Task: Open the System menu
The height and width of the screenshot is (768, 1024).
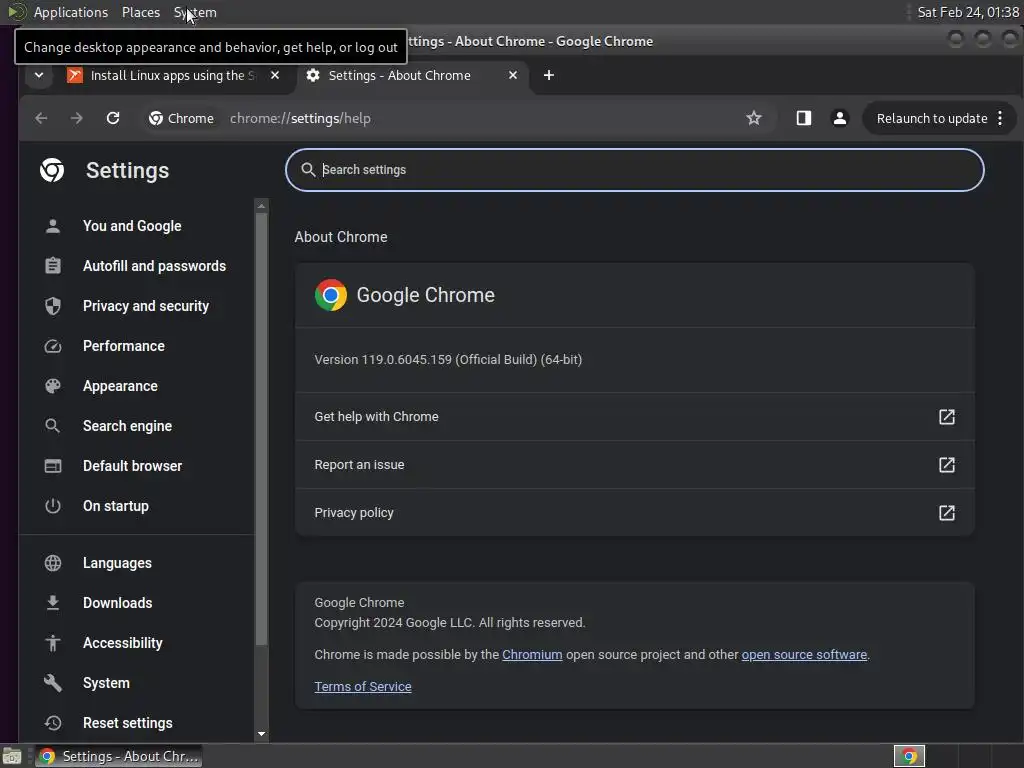Action: [195, 12]
